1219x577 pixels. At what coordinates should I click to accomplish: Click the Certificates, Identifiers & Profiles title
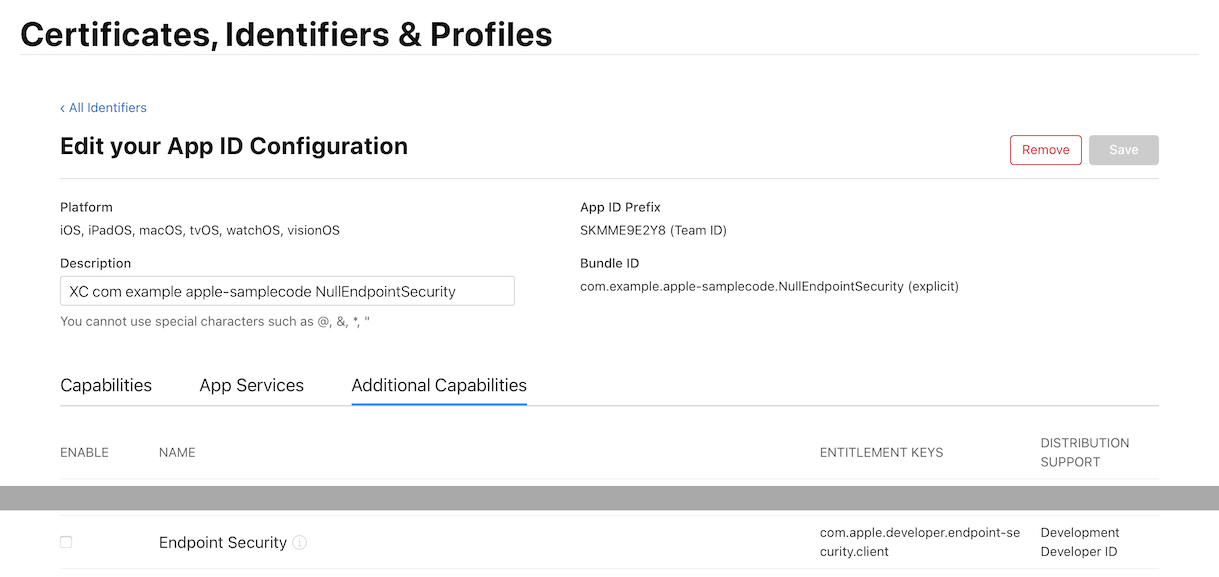tap(286, 34)
